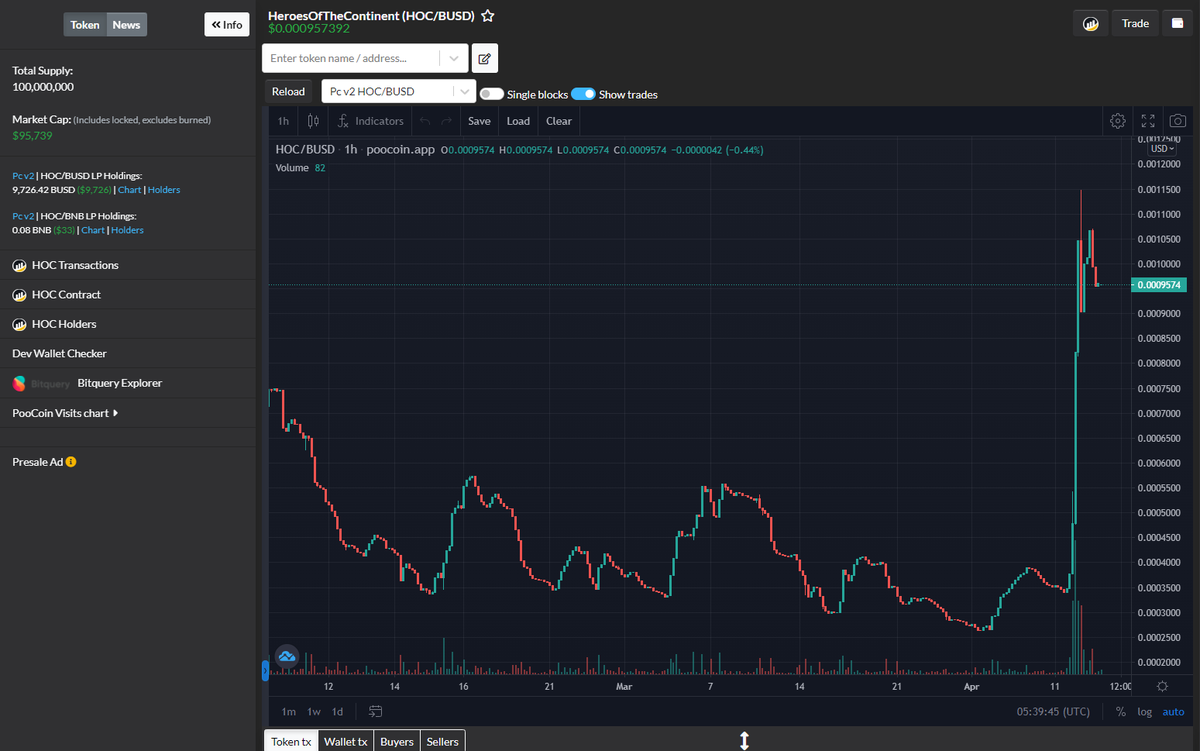This screenshot has width=1200, height=751.
Task: Open Chart link for HOC/BNB LP
Action: coord(93,230)
